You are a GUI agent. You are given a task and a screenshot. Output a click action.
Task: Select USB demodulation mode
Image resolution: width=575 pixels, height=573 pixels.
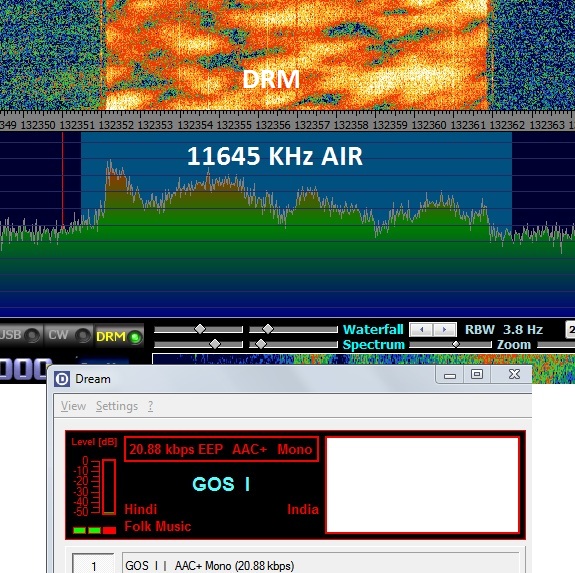tap(21, 335)
